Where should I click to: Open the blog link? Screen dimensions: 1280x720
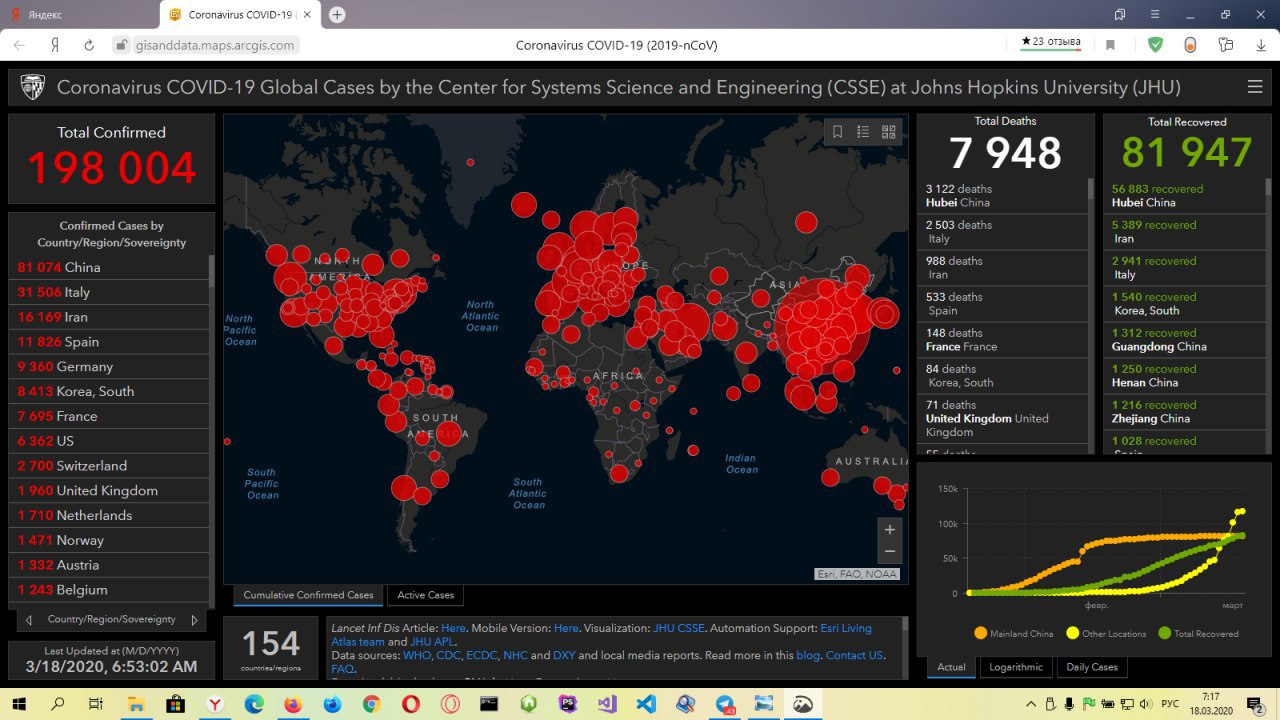808,655
